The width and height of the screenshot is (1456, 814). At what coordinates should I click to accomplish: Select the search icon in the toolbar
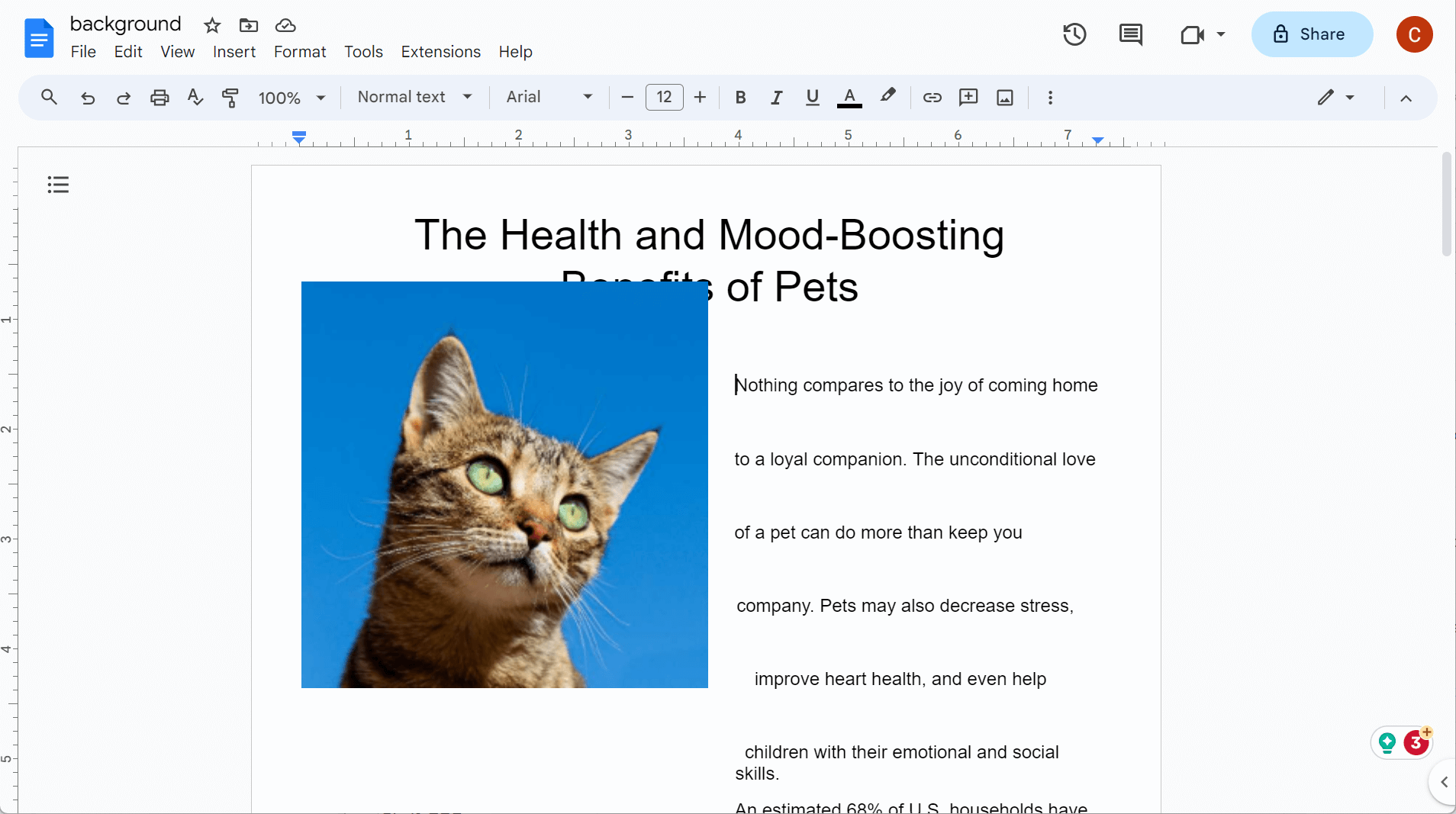48,97
